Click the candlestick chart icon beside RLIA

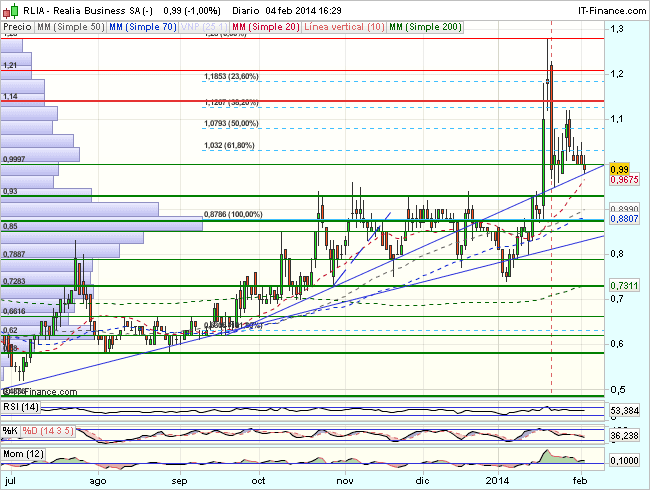pyautogui.click(x=11, y=10)
